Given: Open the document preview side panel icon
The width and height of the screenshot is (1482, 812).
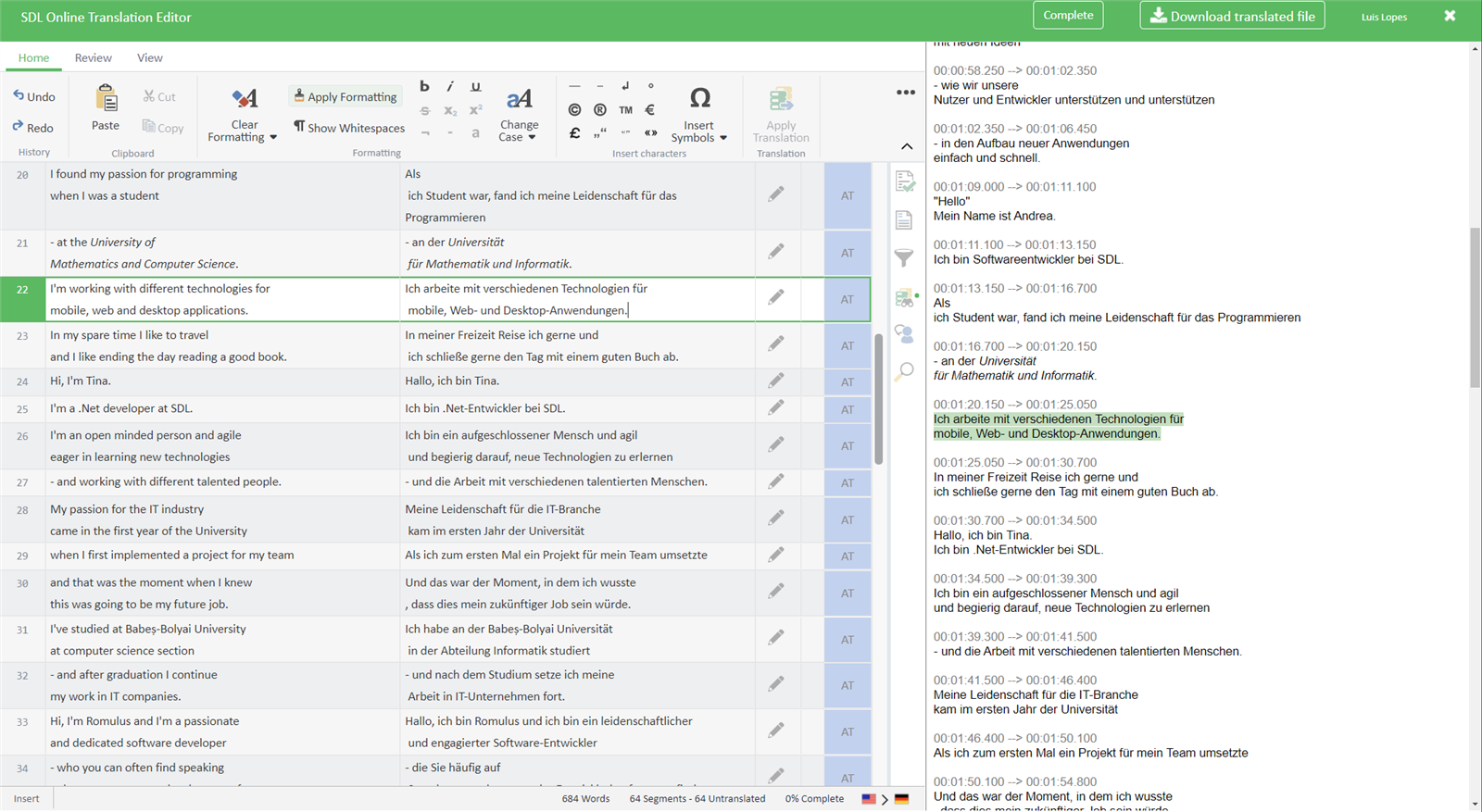Looking at the screenshot, I should tap(904, 219).
